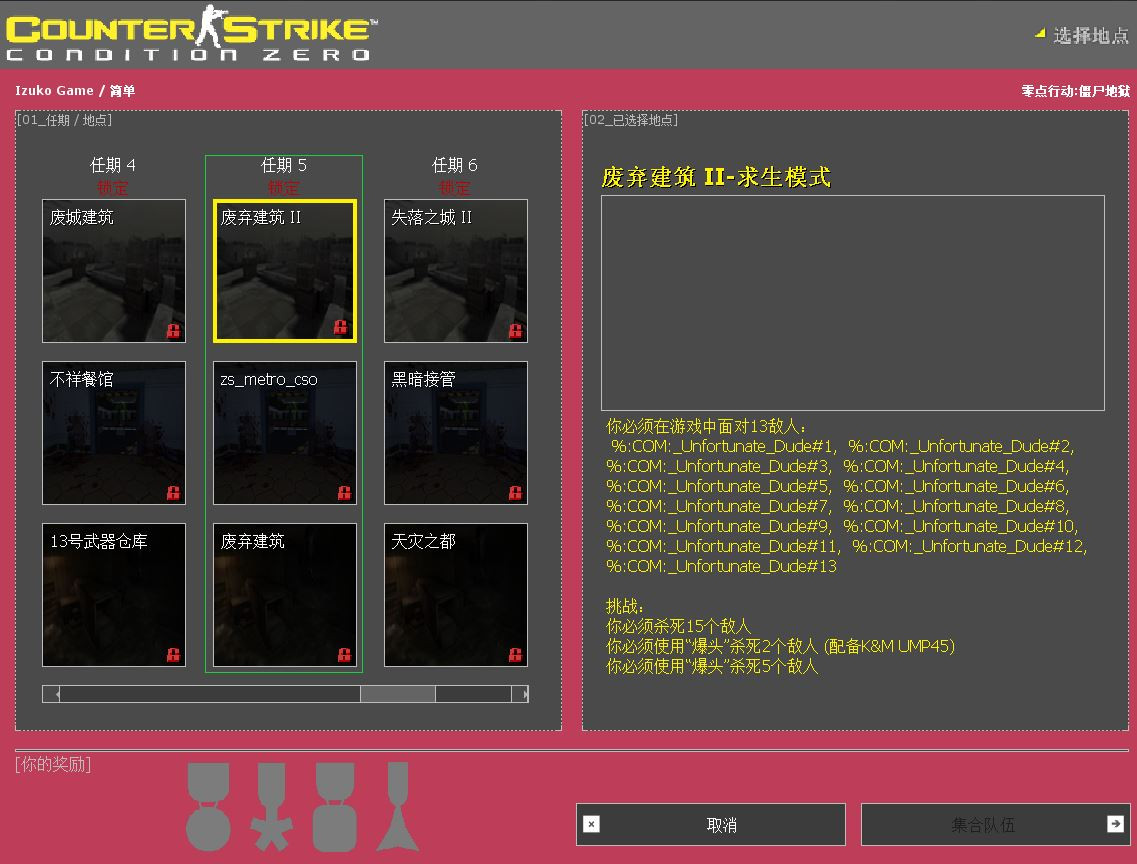Screen dimensions: 1137x864
Task: Select the 失落之城 II map thumbnail
Action: point(455,270)
